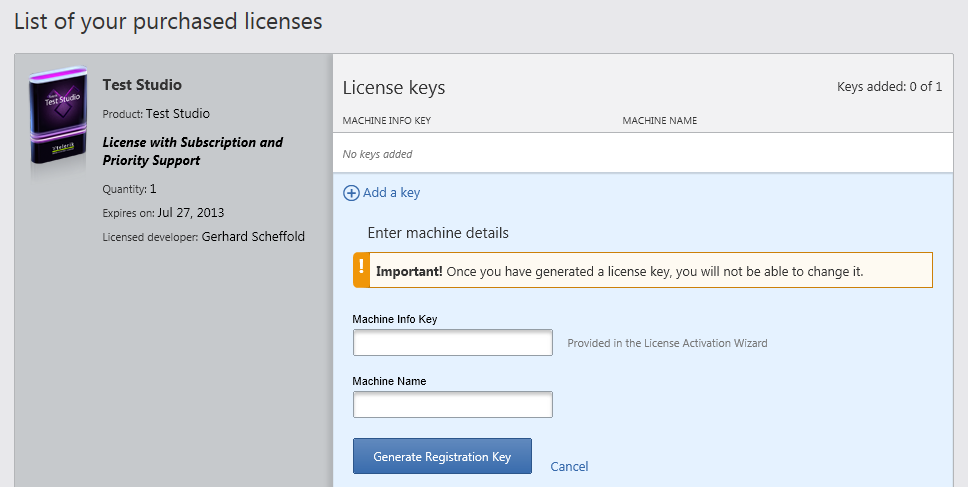Click the Machine Info Key field label
This screenshot has width=968, height=487.
(x=395, y=320)
